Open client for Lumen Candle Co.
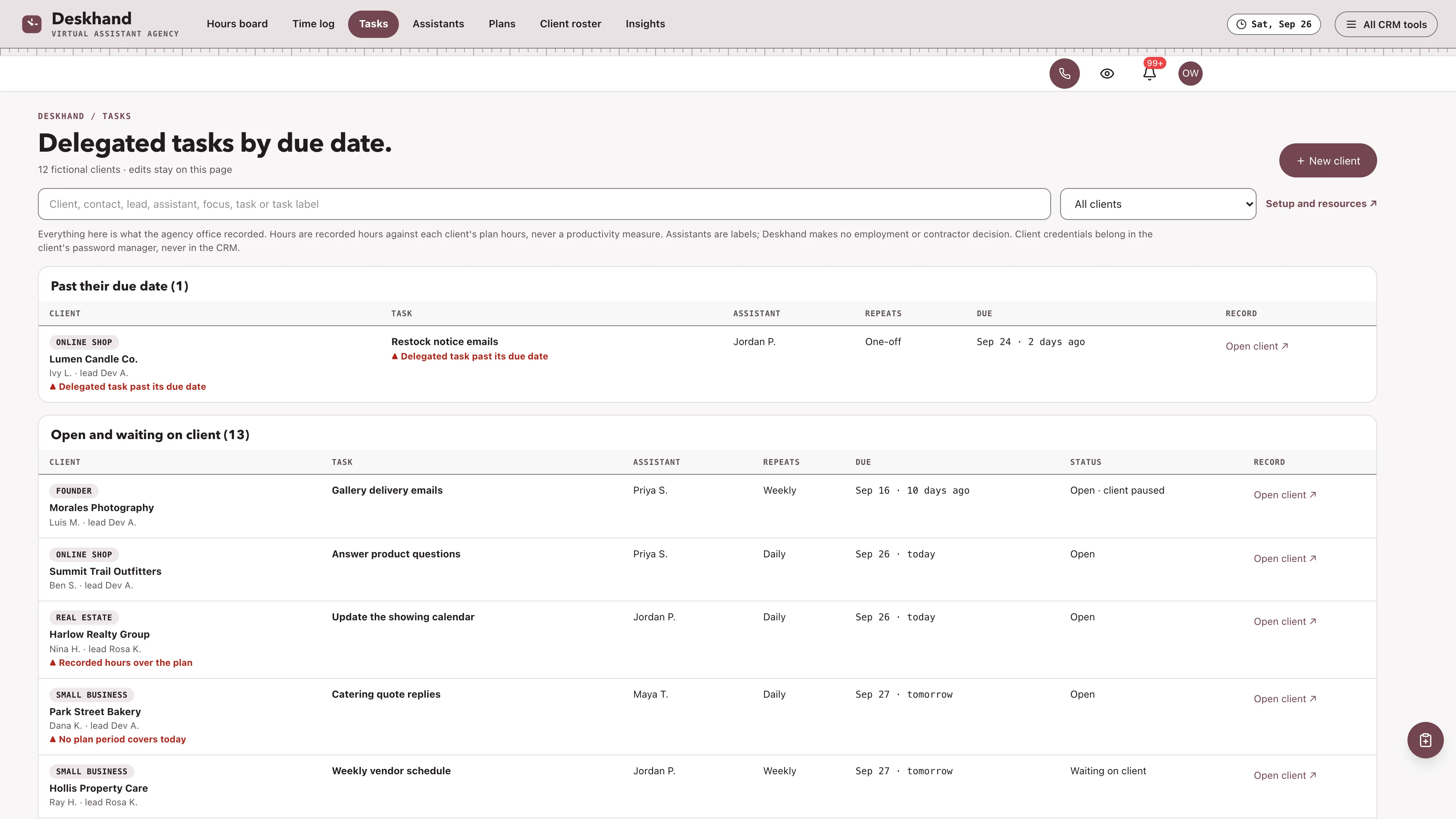 click(x=1257, y=347)
